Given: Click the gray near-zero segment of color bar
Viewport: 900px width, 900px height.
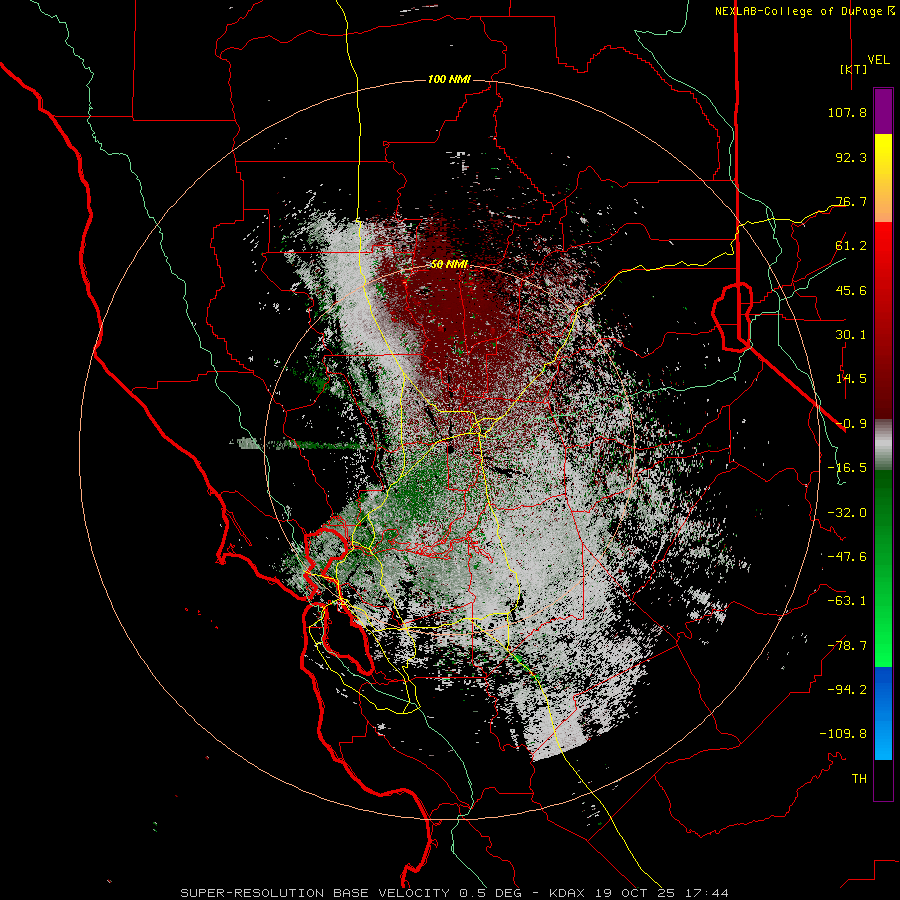Looking at the screenshot, I should pos(883,445).
